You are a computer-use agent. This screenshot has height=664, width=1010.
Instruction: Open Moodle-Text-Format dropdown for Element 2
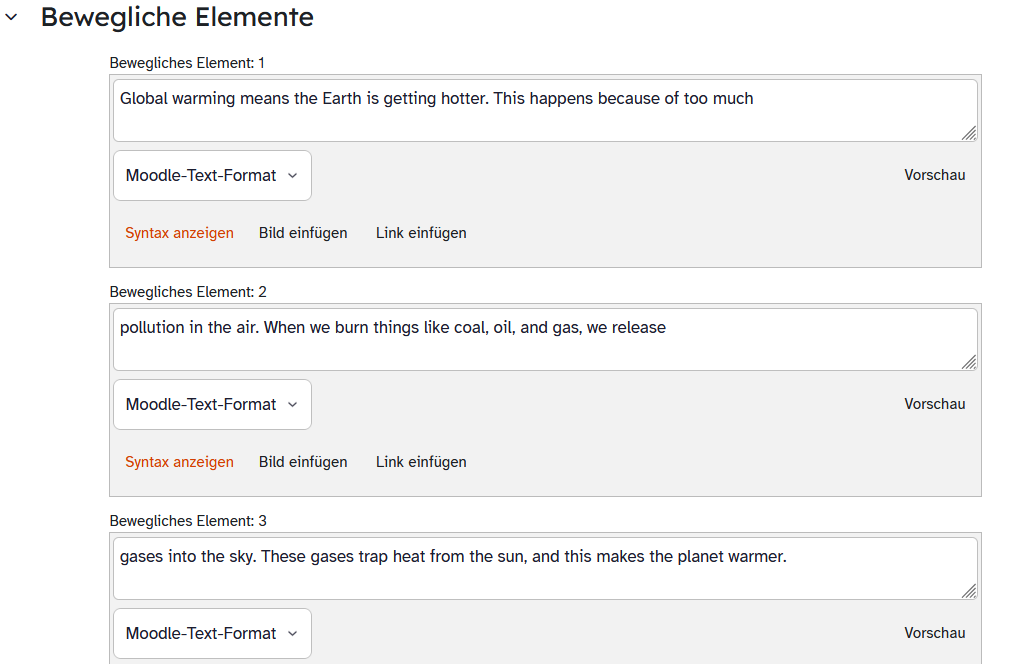coord(212,404)
